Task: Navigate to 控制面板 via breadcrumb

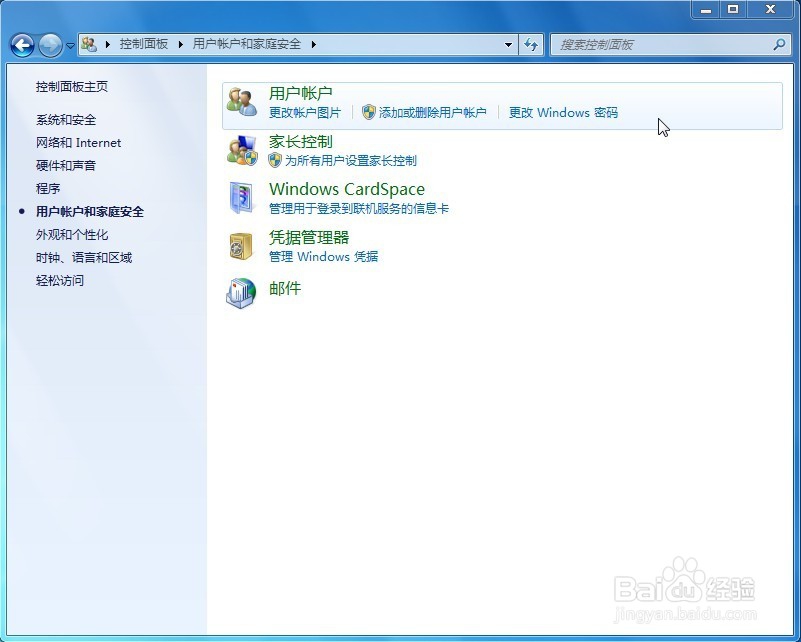Action: click(142, 45)
